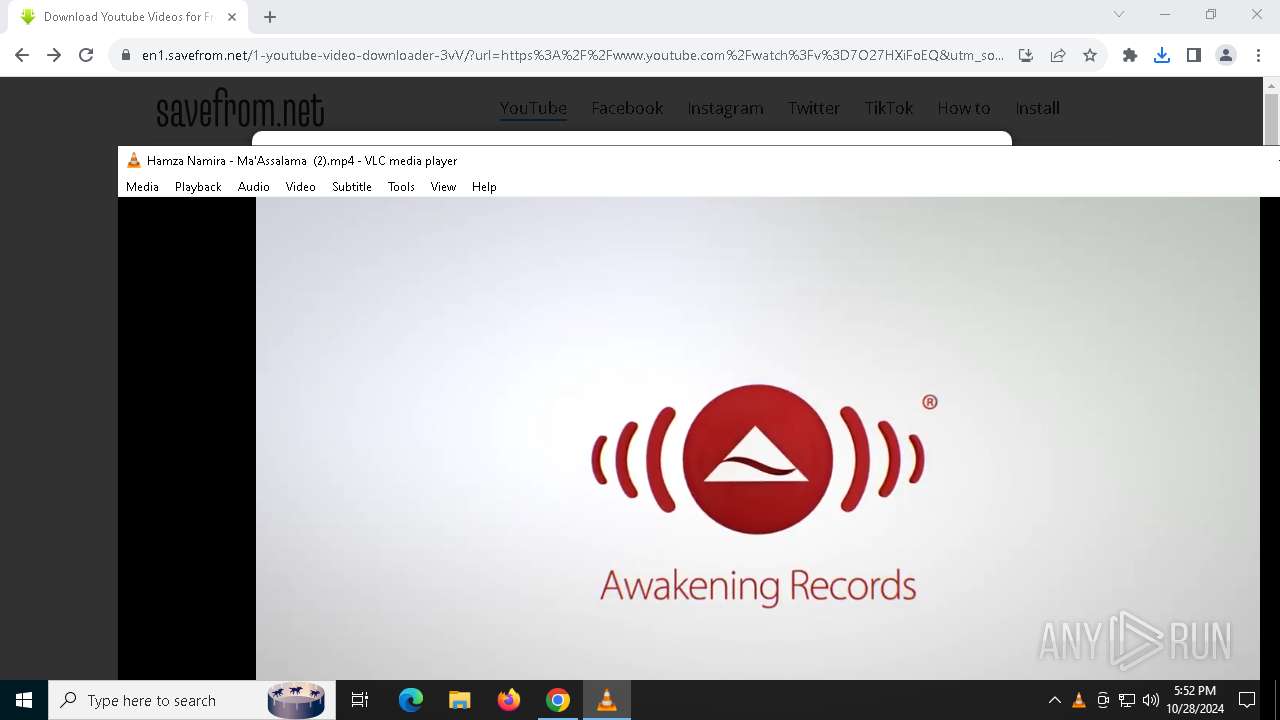Image resolution: width=1280 pixels, height=720 pixels.
Task: Open the VLC Video menu
Action: click(300, 187)
